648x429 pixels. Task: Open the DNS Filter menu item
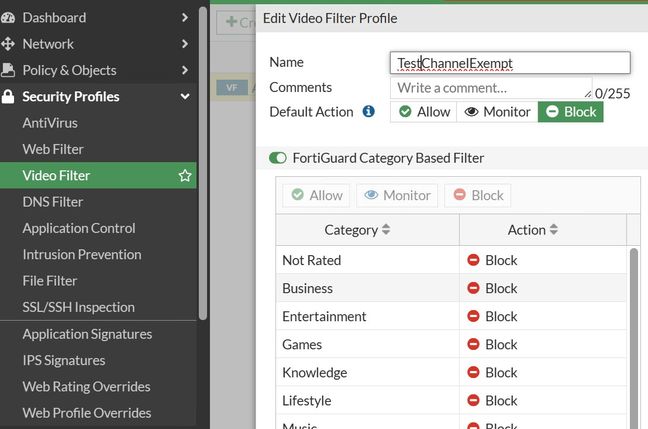pyautogui.click(x=53, y=202)
